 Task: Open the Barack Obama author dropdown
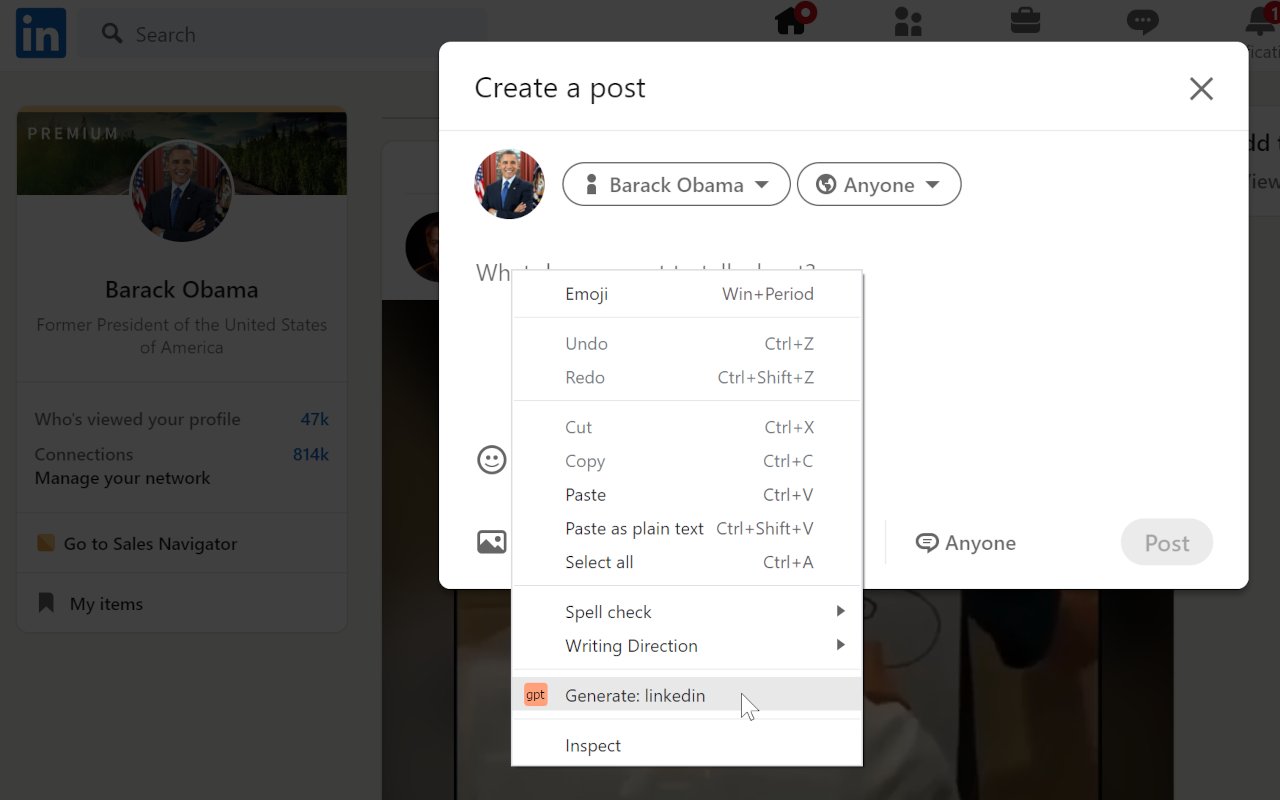[676, 185]
